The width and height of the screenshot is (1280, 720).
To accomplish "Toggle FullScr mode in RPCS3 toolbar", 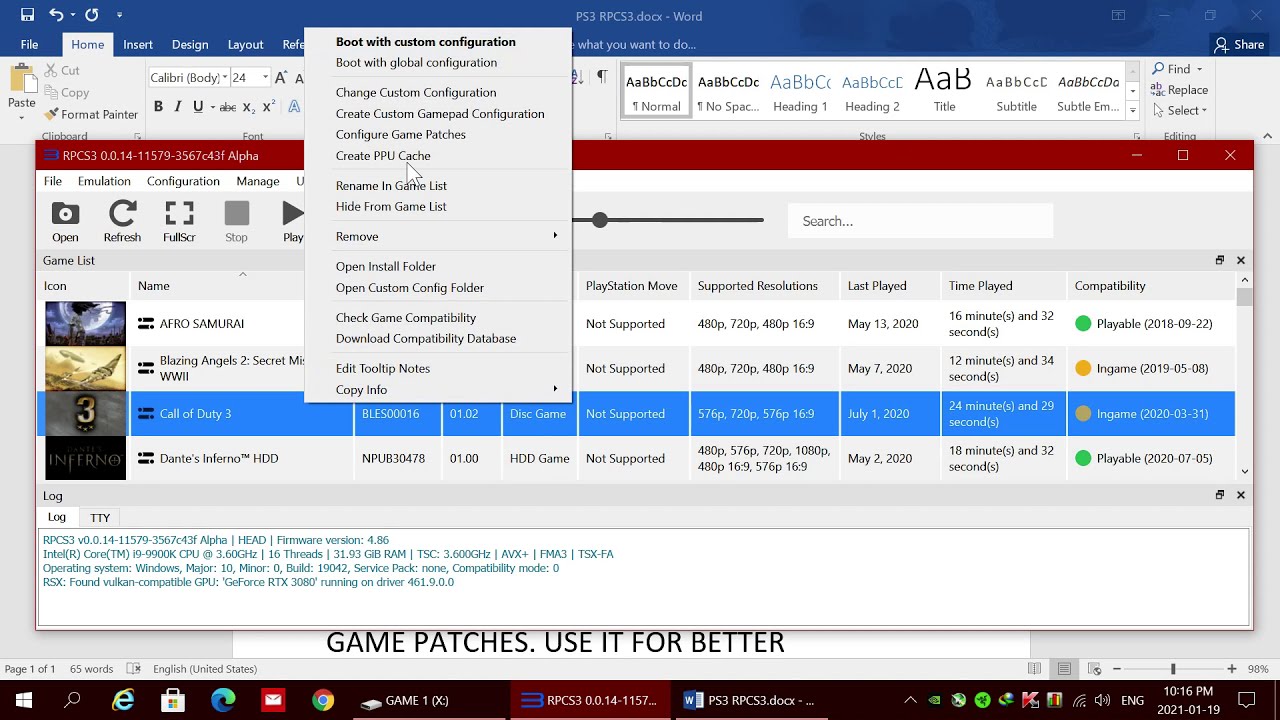I will coord(179,221).
